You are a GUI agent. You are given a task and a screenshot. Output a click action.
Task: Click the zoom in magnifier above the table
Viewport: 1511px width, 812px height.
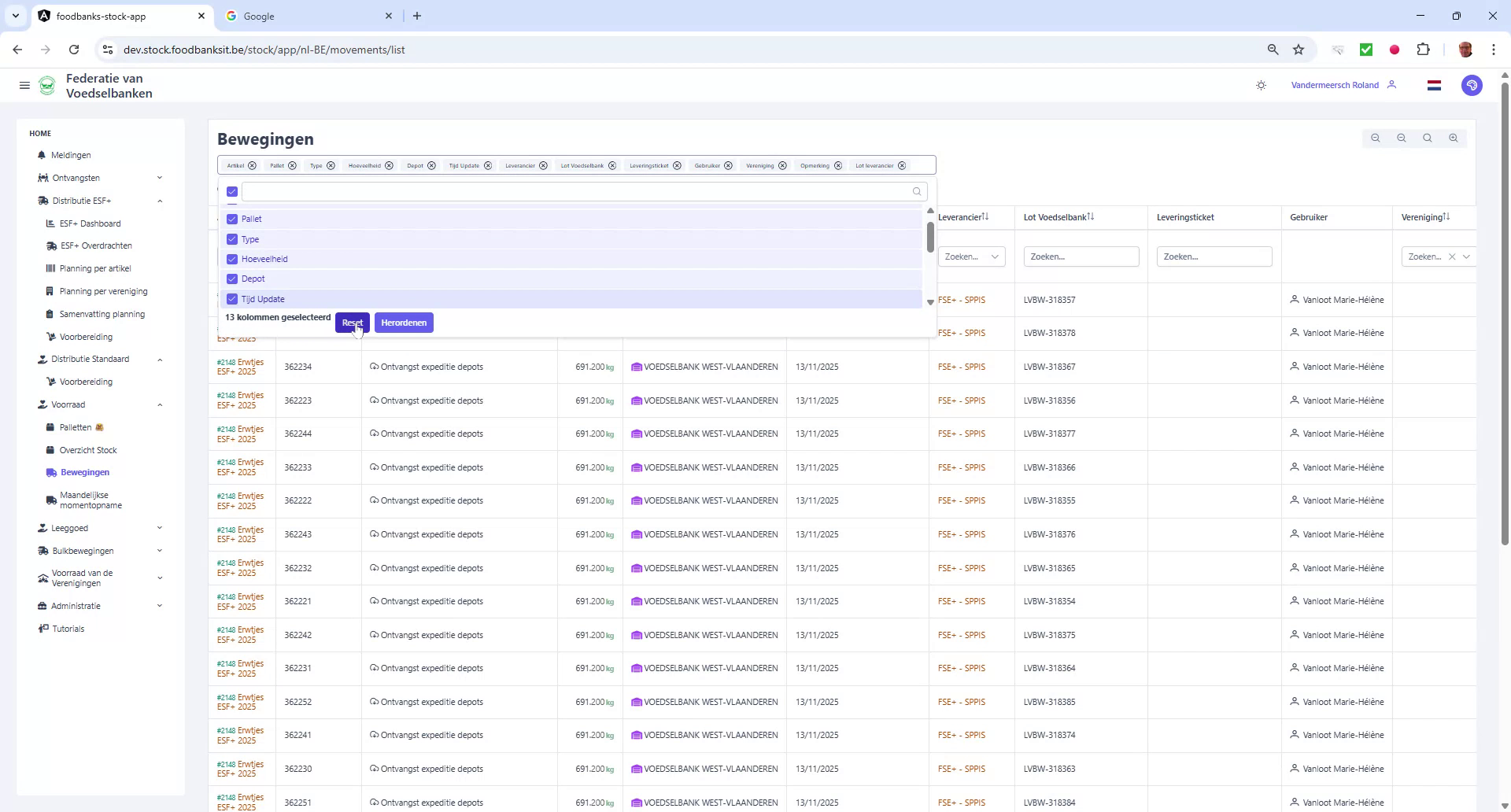[x=1454, y=138]
